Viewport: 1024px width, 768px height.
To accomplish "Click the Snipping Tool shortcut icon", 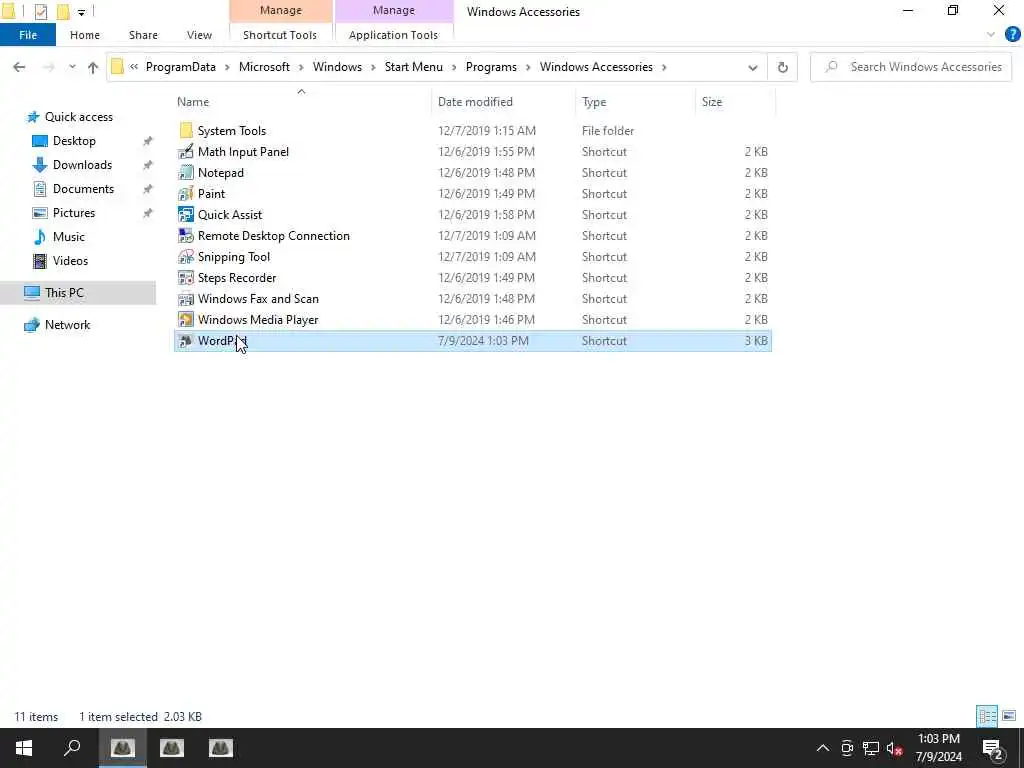I will [x=186, y=257].
